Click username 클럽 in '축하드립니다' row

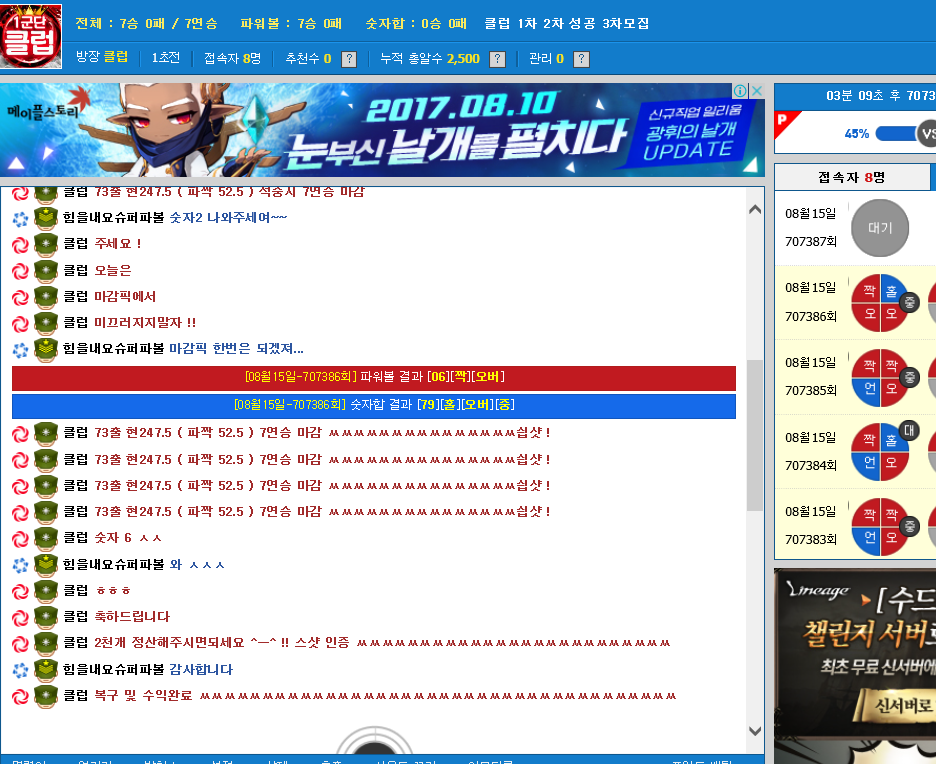click(x=76, y=617)
